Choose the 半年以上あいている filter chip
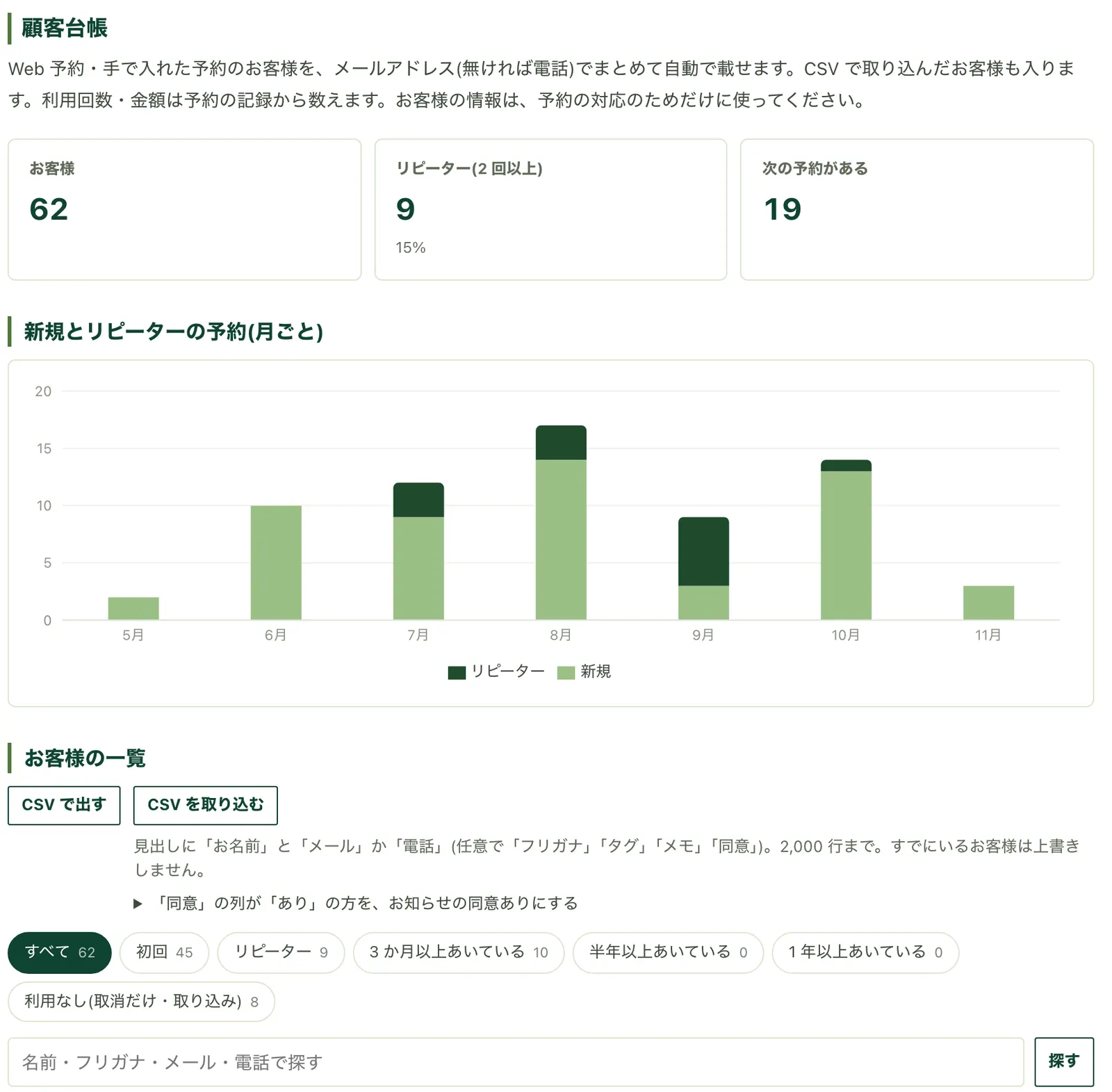Image resolution: width=1112 pixels, height=1092 pixels. point(668,952)
